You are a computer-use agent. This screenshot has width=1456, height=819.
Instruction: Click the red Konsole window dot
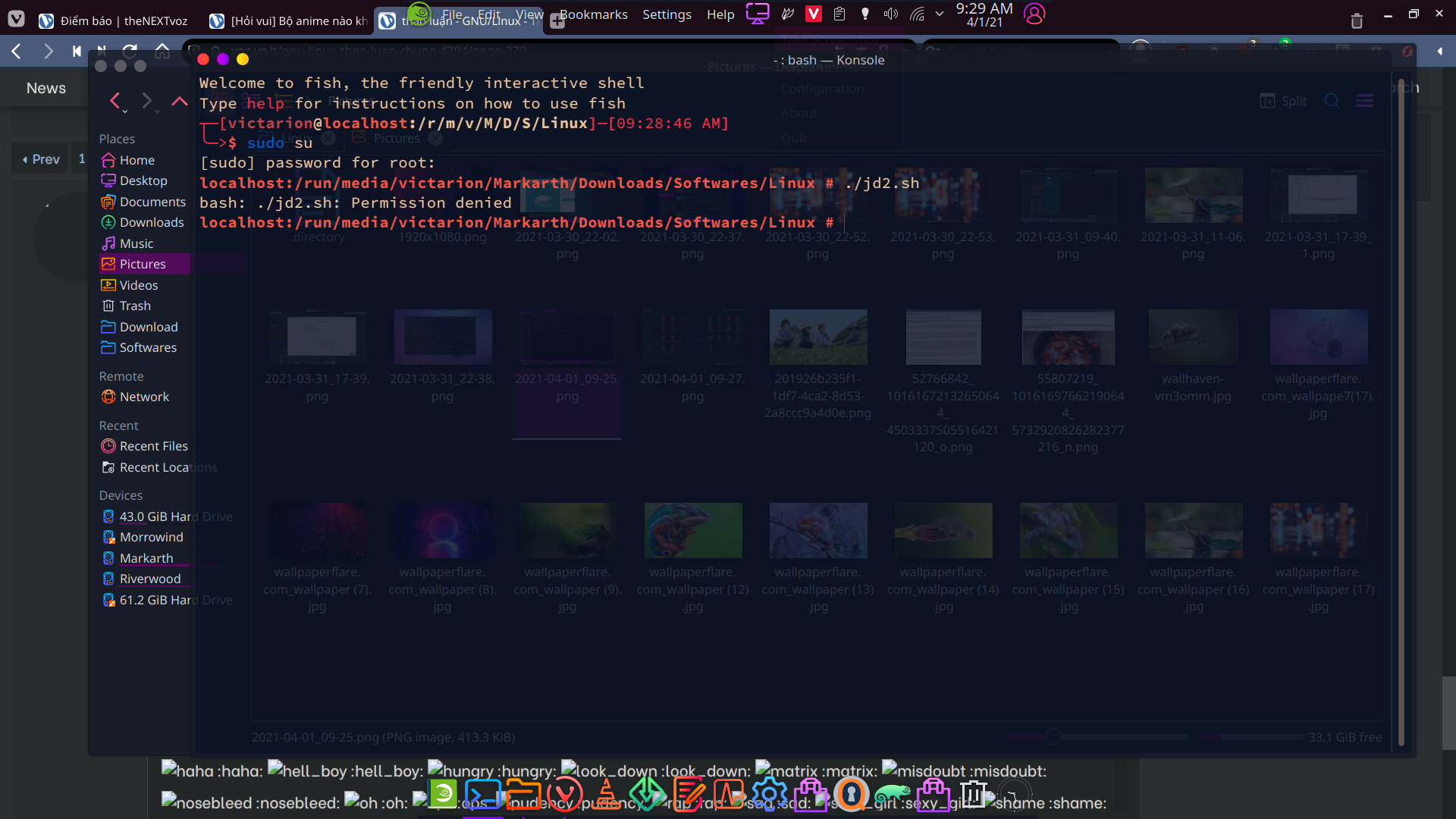click(x=203, y=59)
